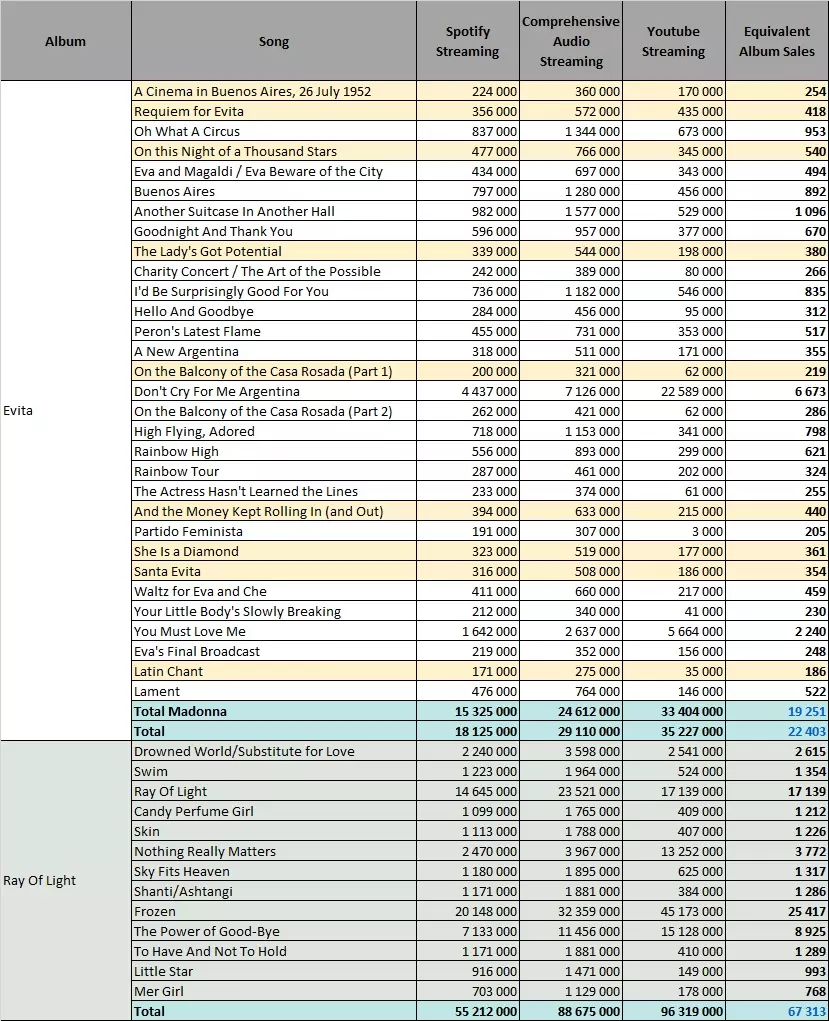Screen dimensions: 829x1021
Task: Click 'Oh What A Circus' song cell
Action: click(274, 132)
